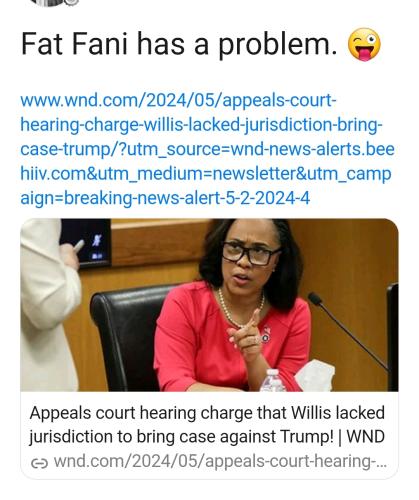The image size is (419, 500).
Task: Select the post text 'Fat Fani has a problem.'
Action: (x=179, y=44)
